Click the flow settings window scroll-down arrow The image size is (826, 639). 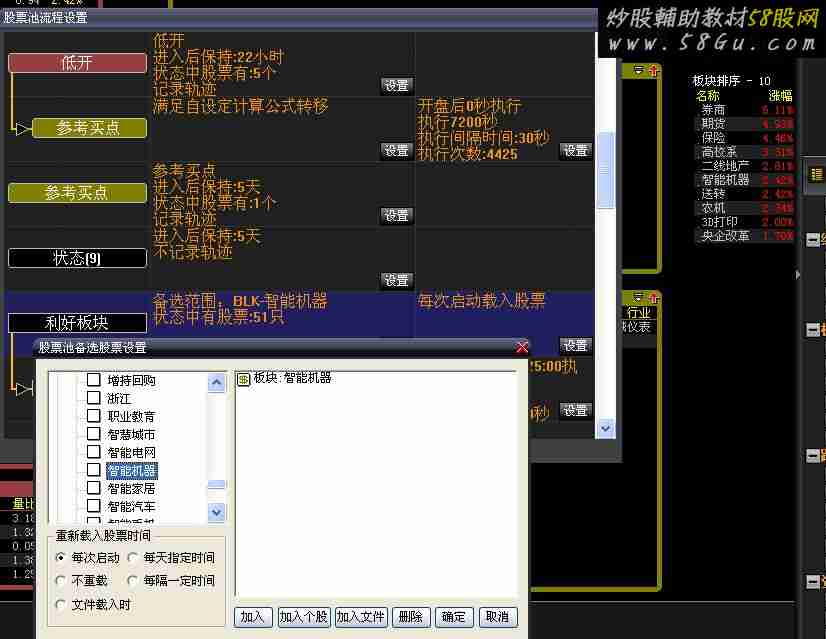tap(605, 429)
